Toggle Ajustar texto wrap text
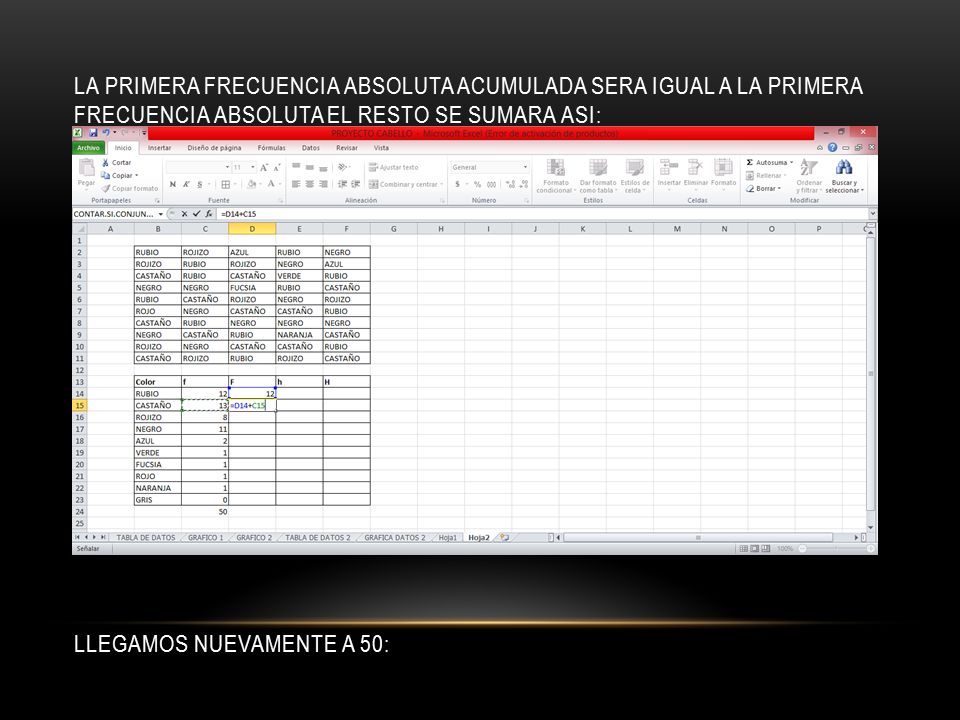The height and width of the screenshot is (720, 960). click(394, 167)
